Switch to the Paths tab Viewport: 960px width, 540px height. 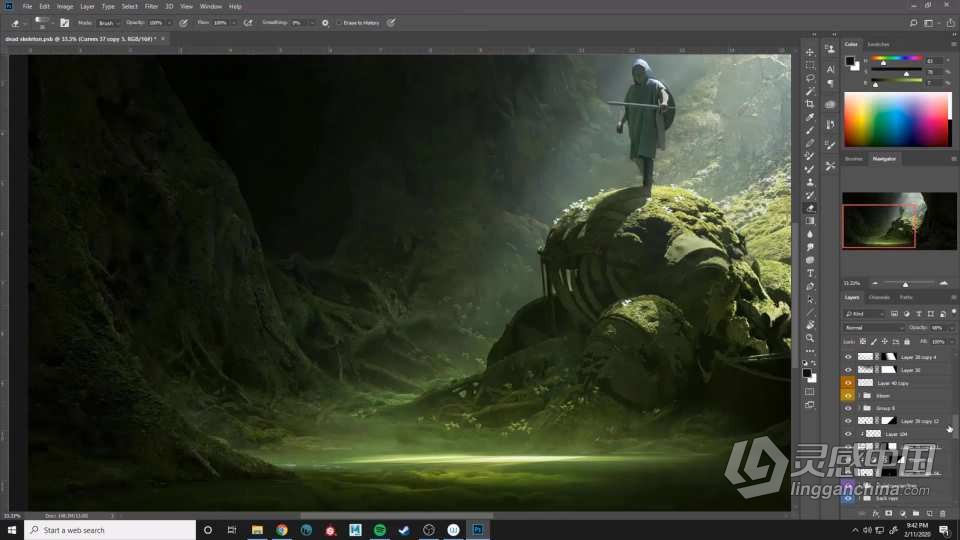click(x=906, y=298)
